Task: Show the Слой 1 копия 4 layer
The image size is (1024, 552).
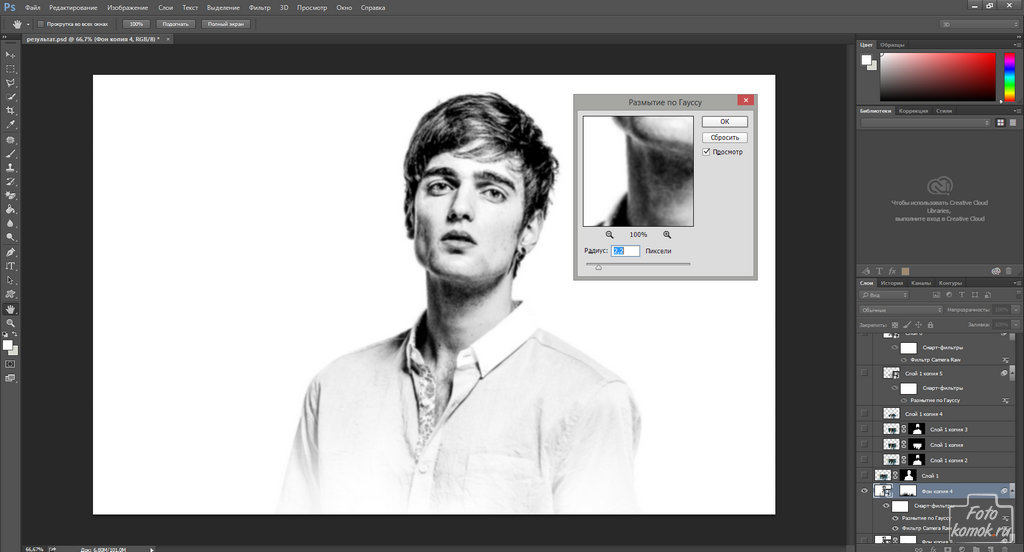Action: click(x=864, y=413)
